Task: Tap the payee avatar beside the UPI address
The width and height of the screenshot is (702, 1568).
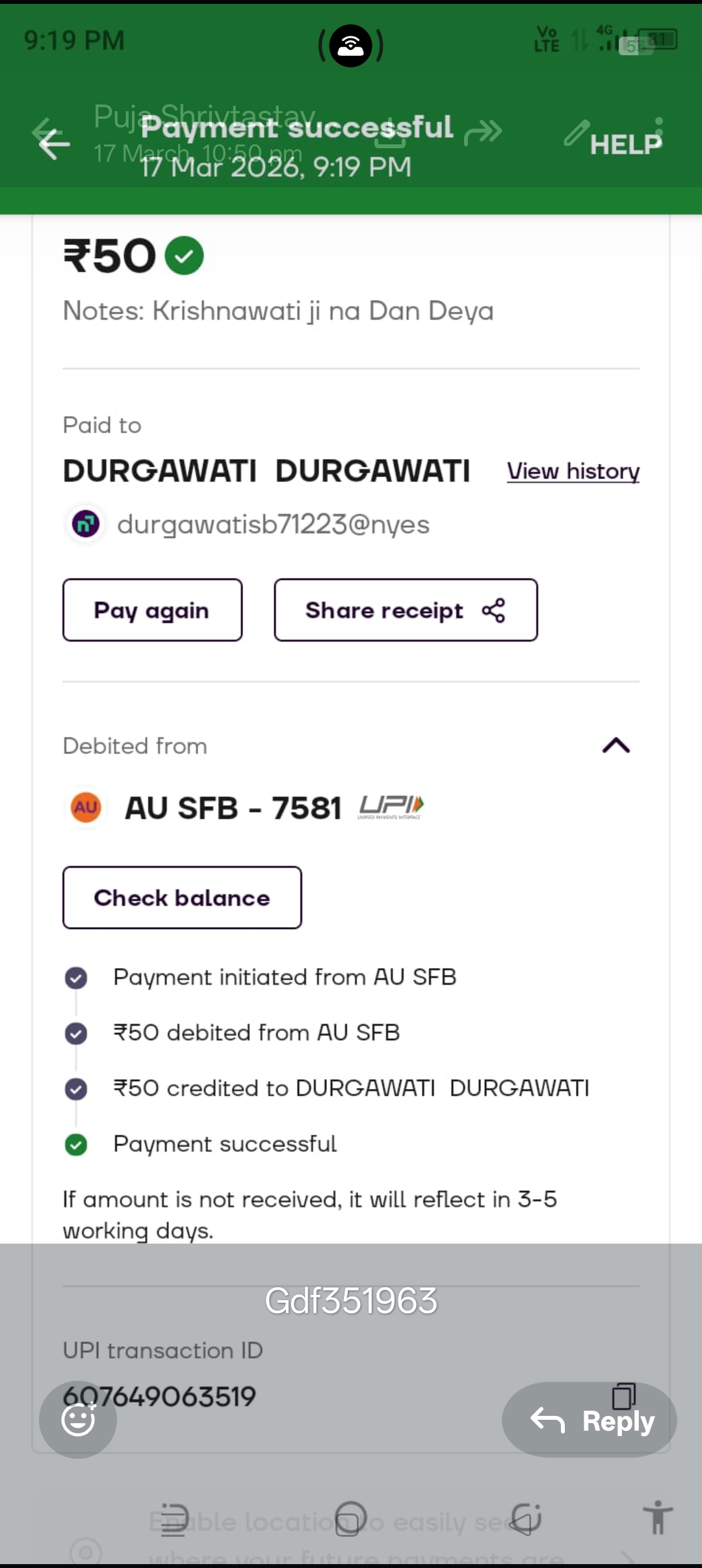Action: tap(86, 523)
